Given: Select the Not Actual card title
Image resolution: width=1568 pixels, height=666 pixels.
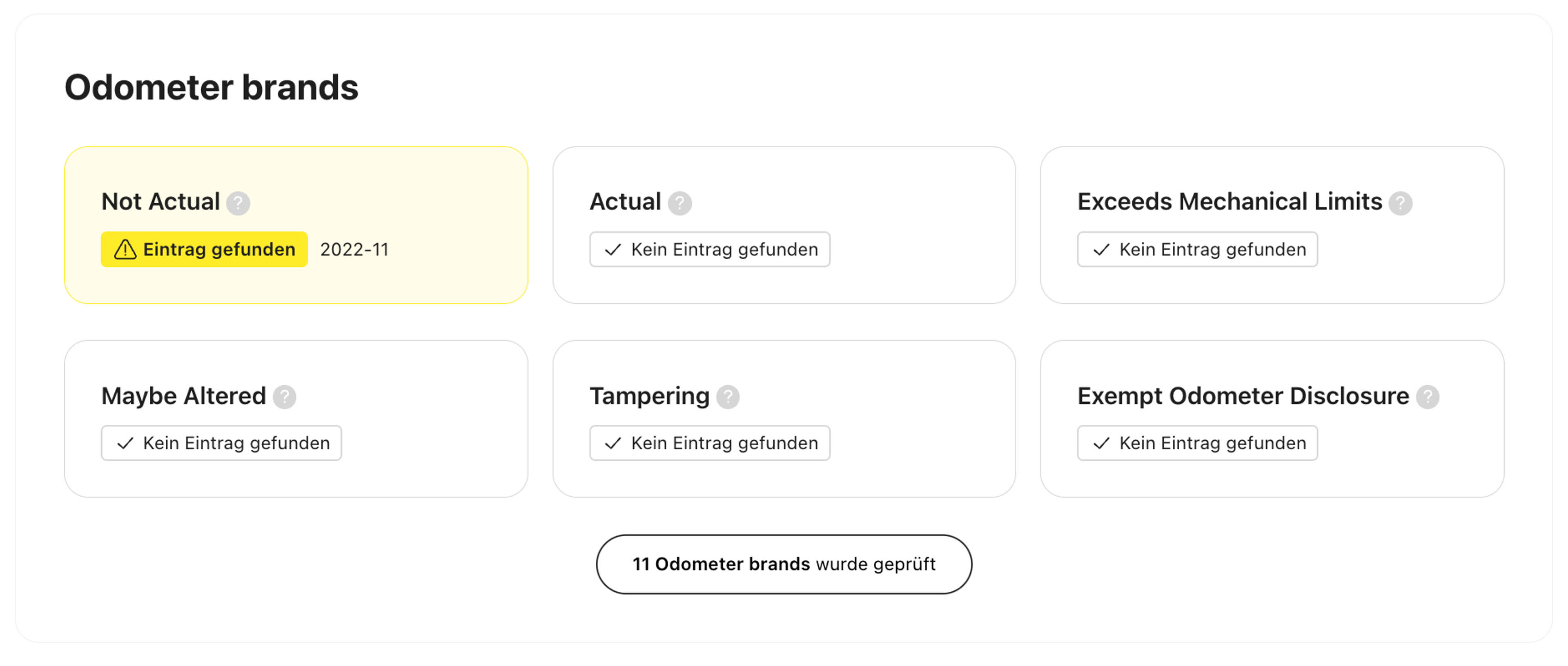Looking at the screenshot, I should pos(161,202).
